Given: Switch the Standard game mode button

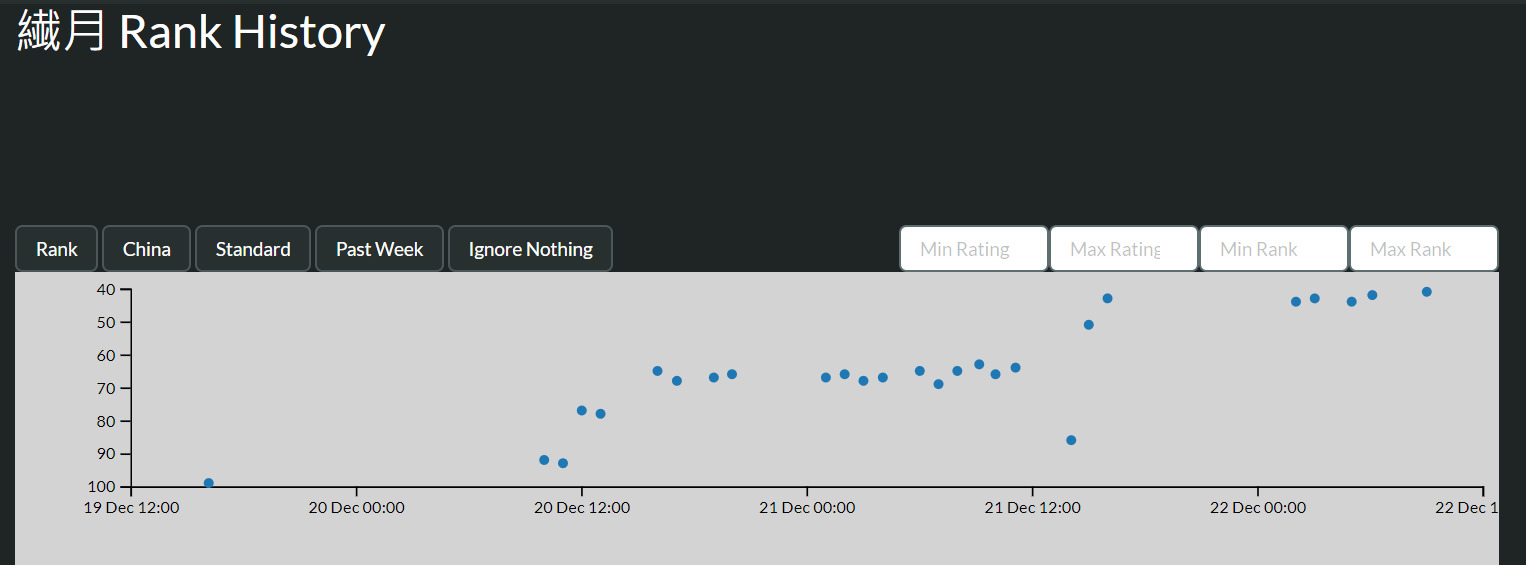Looking at the screenshot, I should 253,249.
